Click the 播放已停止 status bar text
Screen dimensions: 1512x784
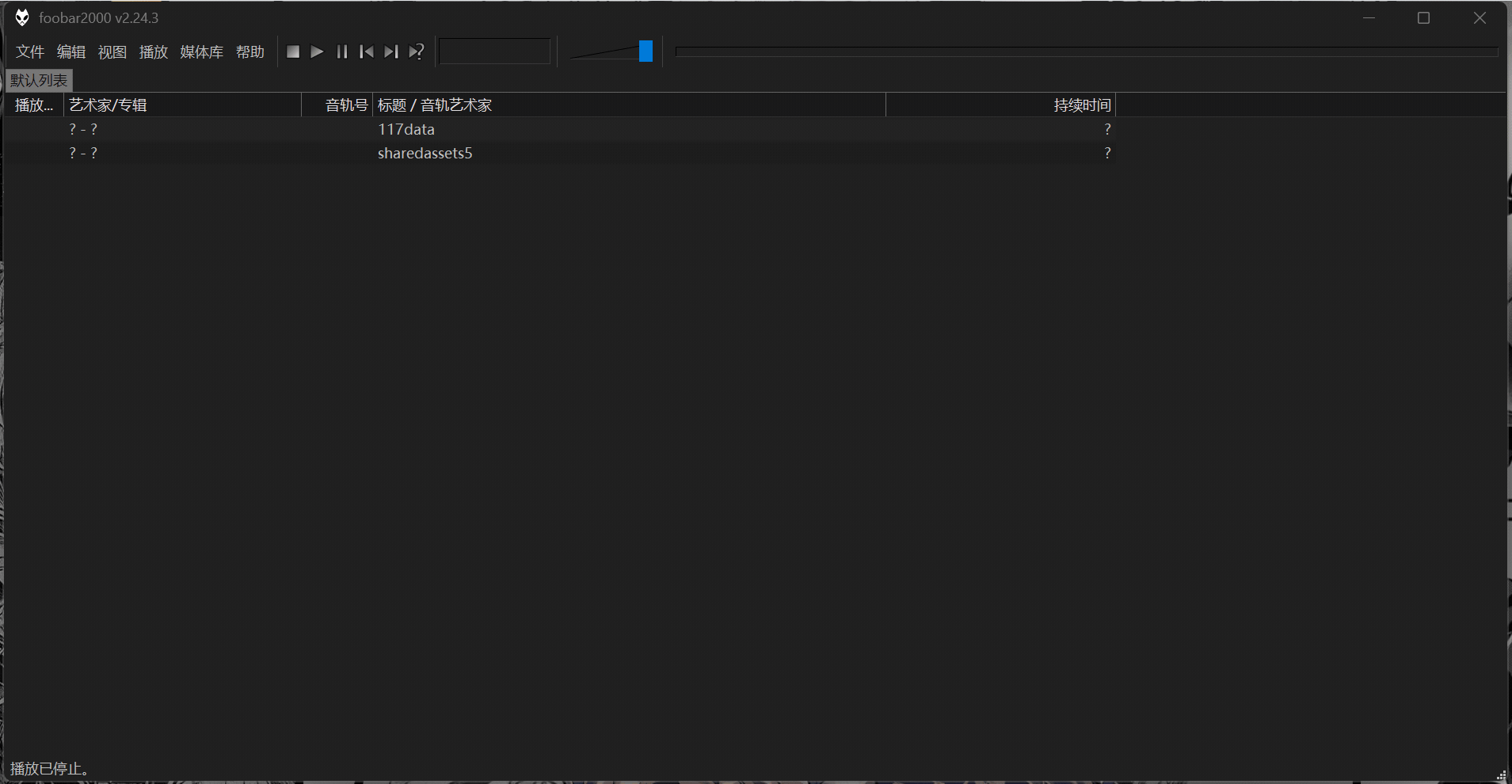(49, 768)
